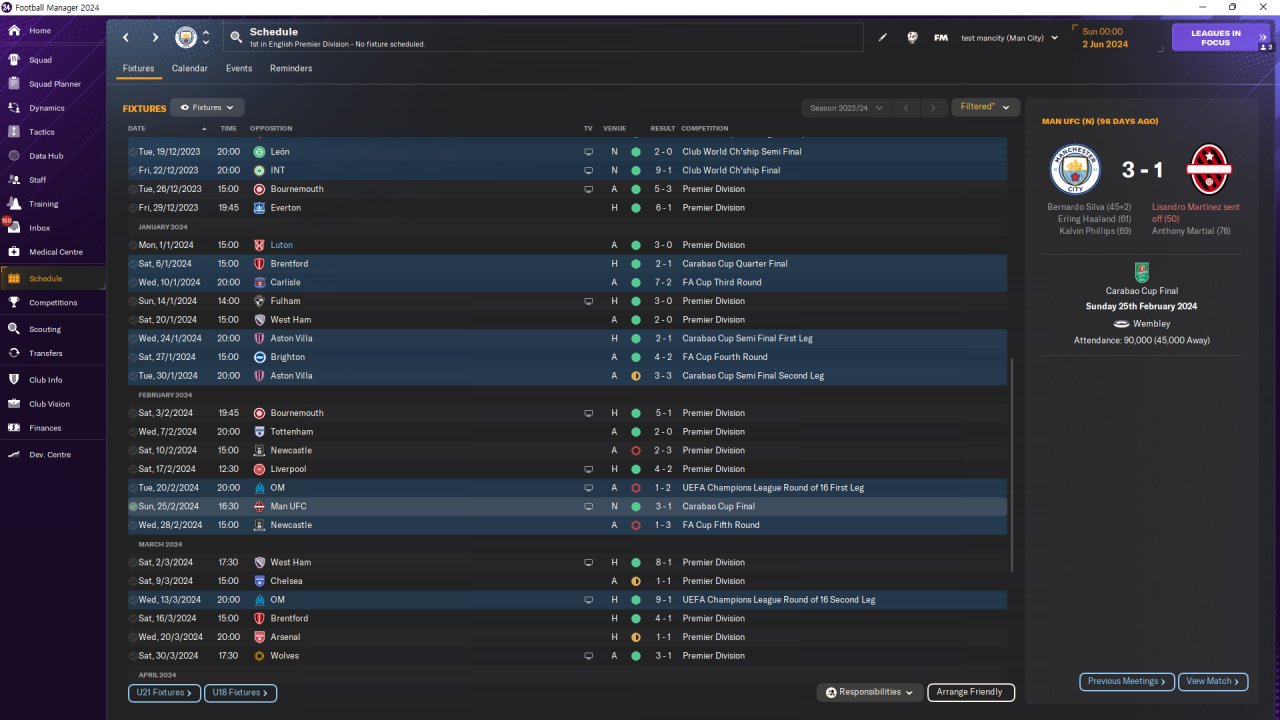This screenshot has width=1280, height=720.
Task: Expand the Responsibilities dropdown
Action: point(869,692)
